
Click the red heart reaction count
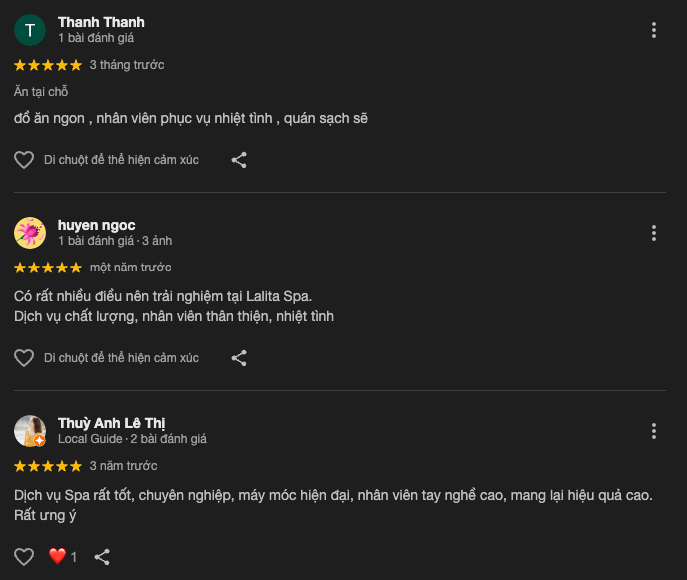(x=63, y=557)
